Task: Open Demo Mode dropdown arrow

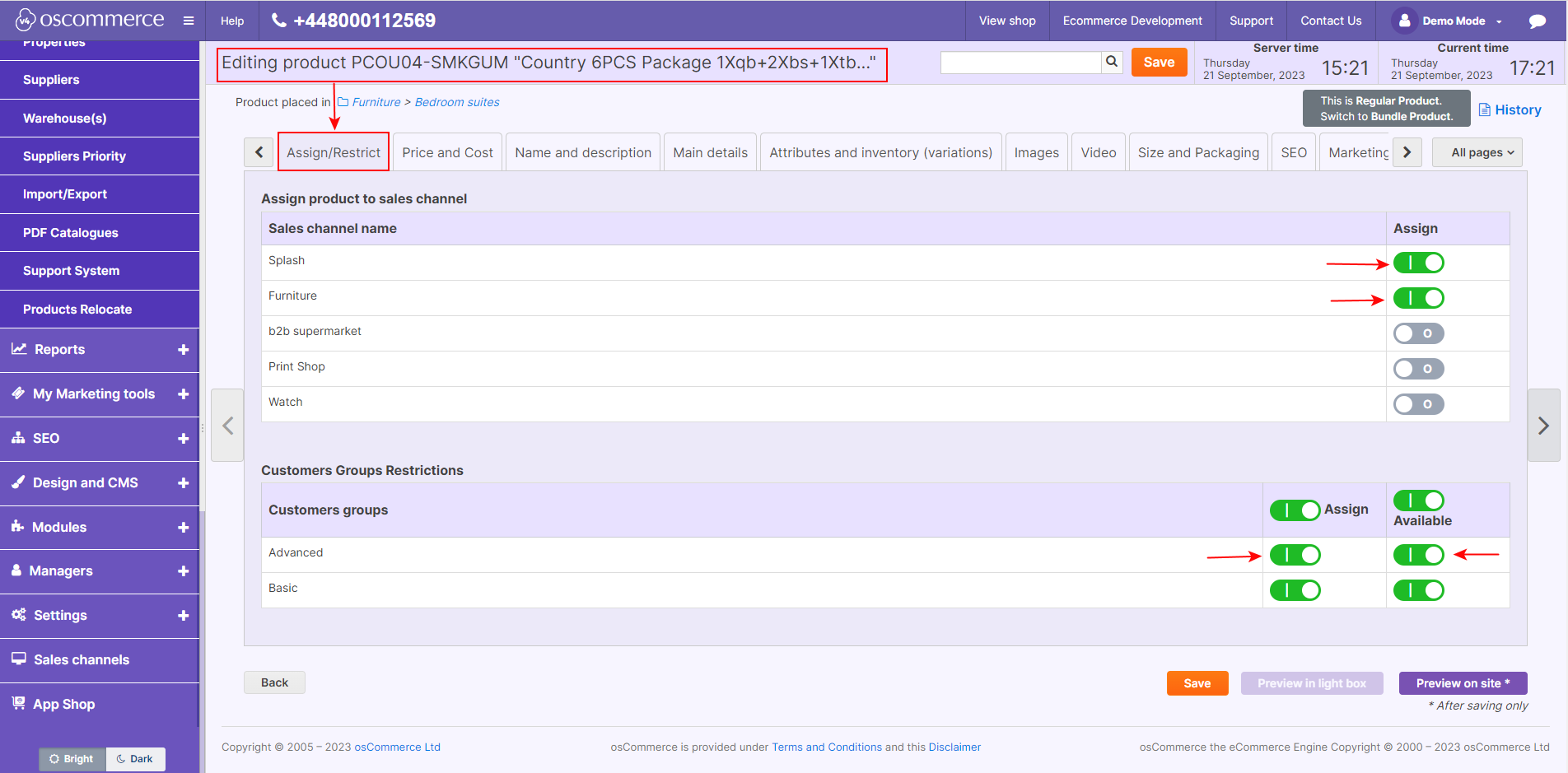Action: 1499,21
